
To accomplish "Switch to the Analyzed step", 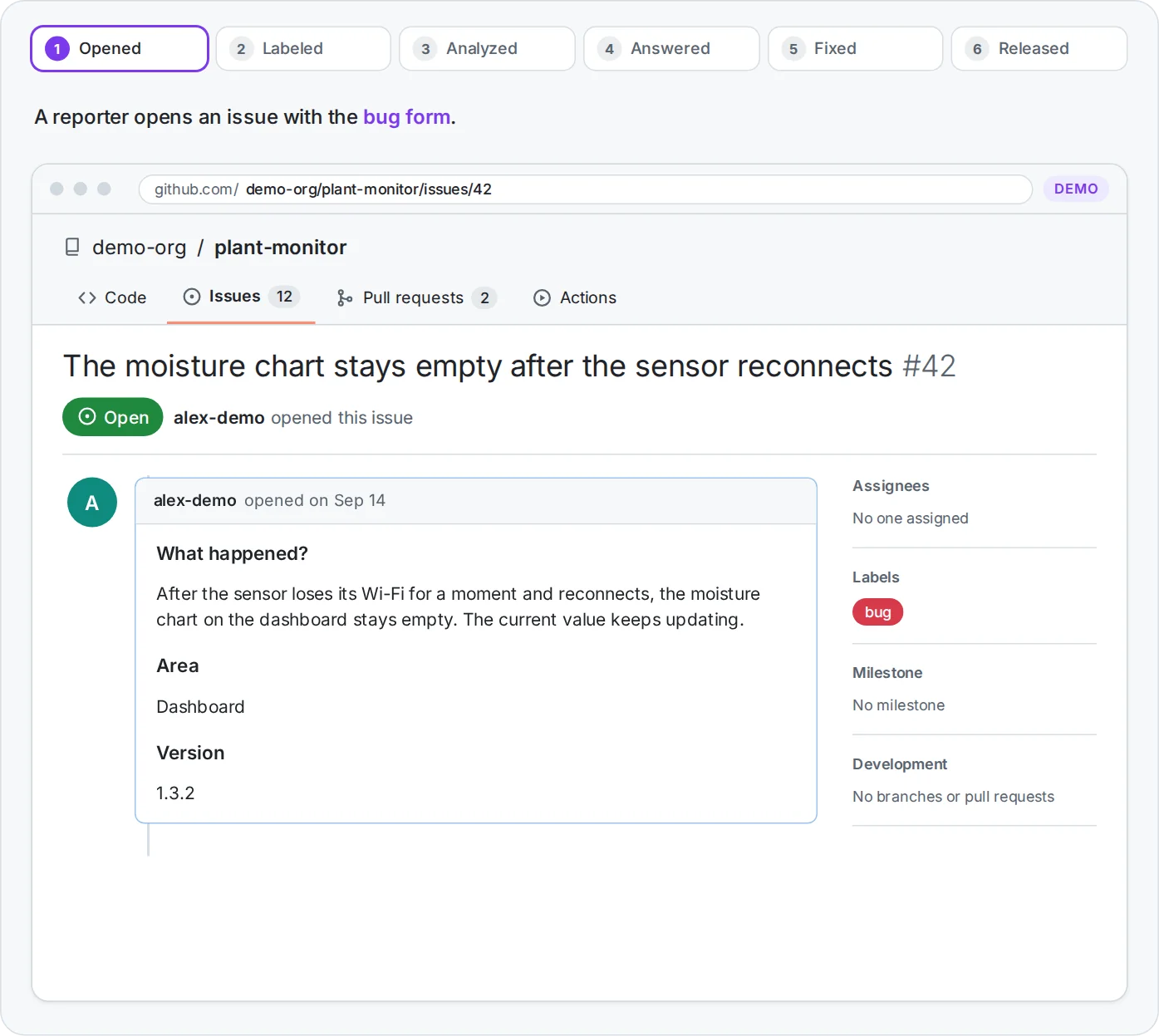I will (487, 48).
